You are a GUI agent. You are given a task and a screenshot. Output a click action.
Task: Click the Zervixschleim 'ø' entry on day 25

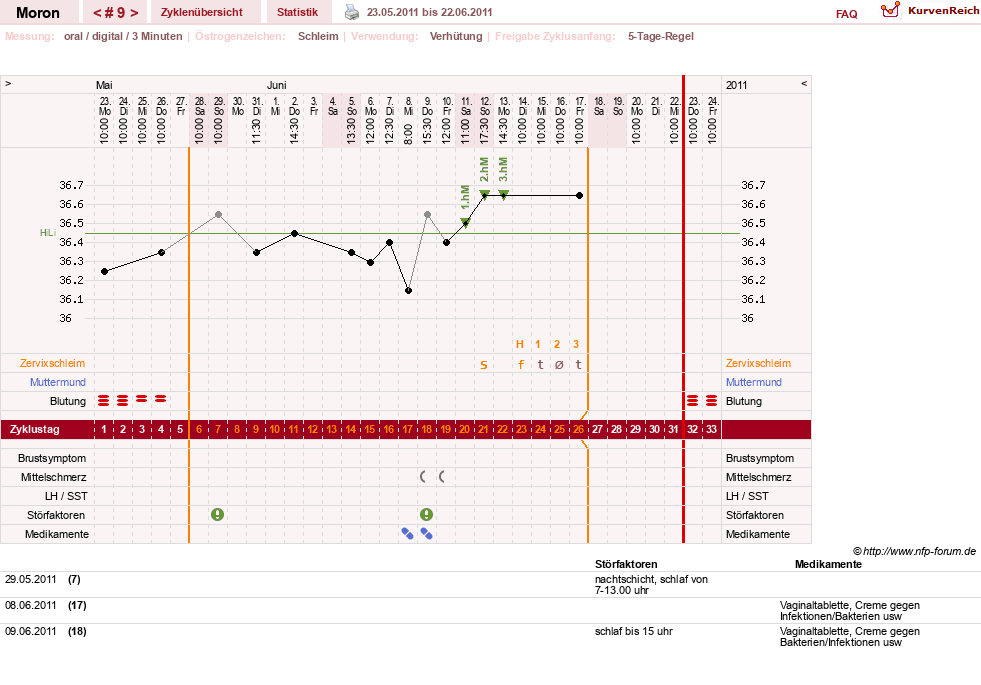click(559, 364)
